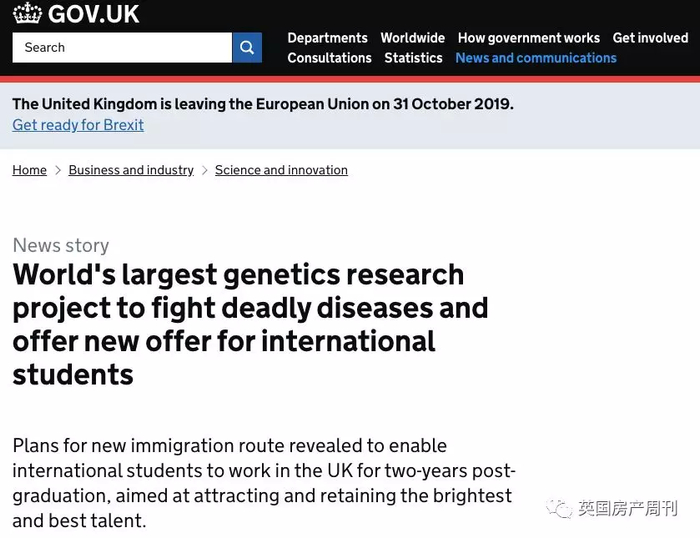
Task: Click the chevron before Science and innovation
Action: (205, 171)
